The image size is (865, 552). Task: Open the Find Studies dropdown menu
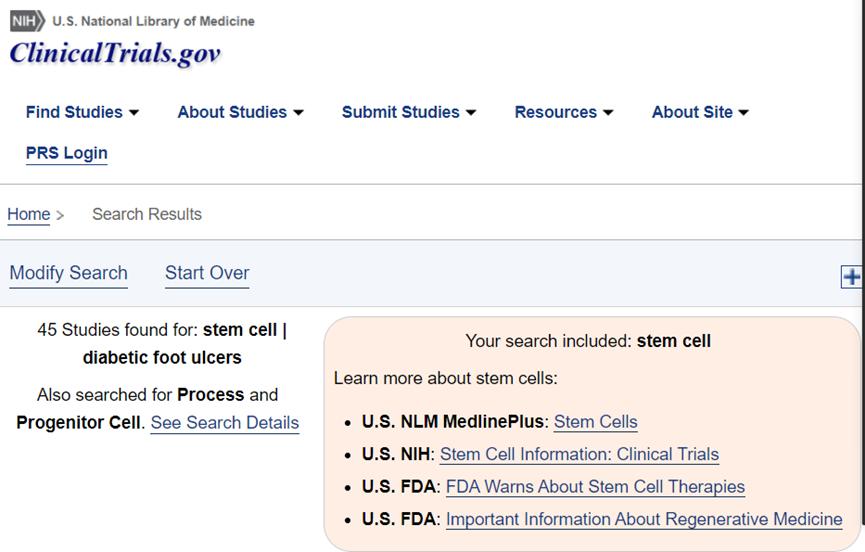coord(82,112)
